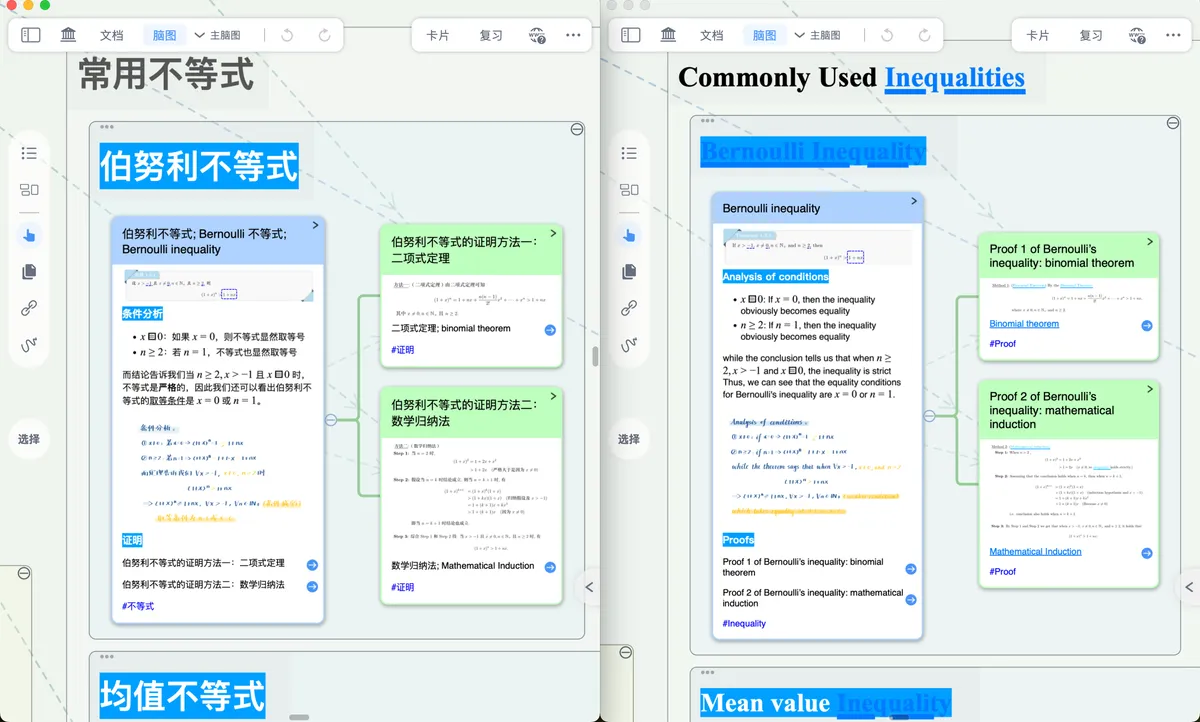Click redo arrow in right window toolbar

(924, 35)
